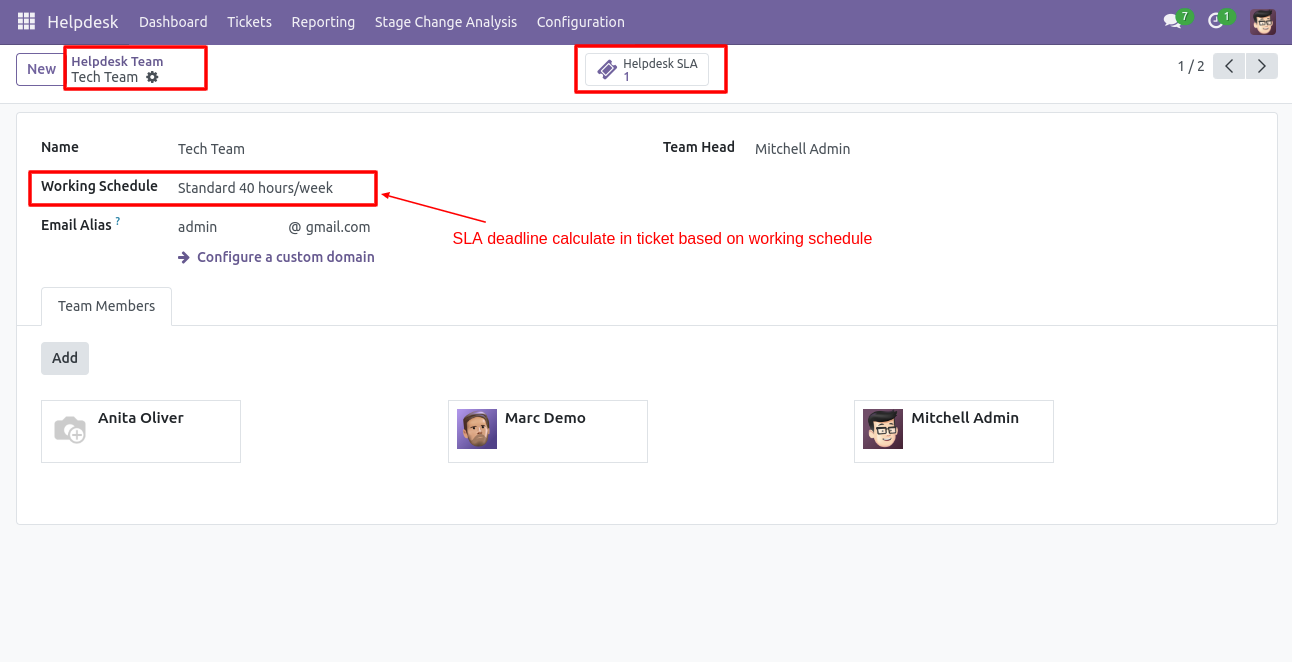Viewport: 1292px width, 662px height.
Task: Follow the Configure a custom domain link
Action: pyautogui.click(x=276, y=257)
